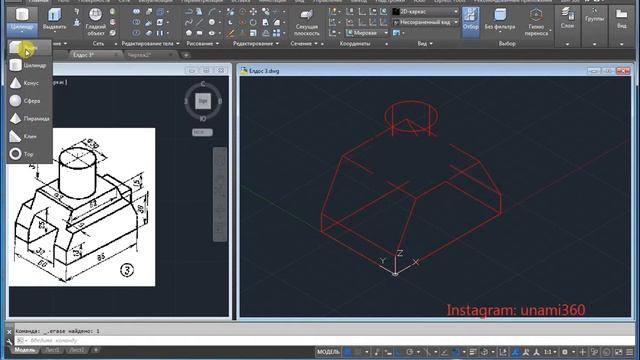Click the command line input field

pos(324,340)
